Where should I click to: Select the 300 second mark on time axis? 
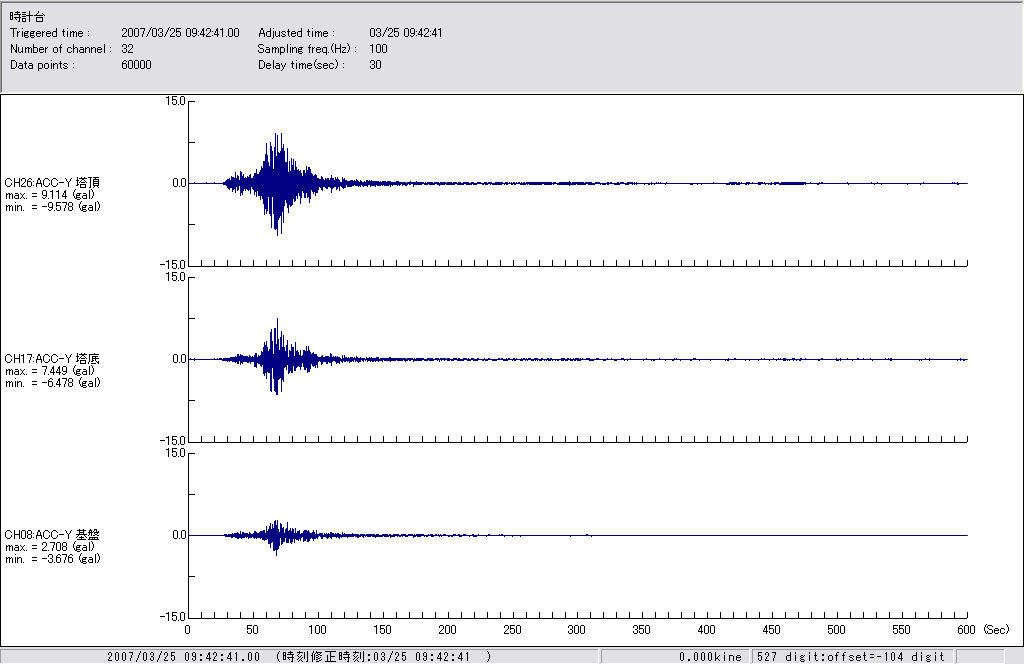577,631
